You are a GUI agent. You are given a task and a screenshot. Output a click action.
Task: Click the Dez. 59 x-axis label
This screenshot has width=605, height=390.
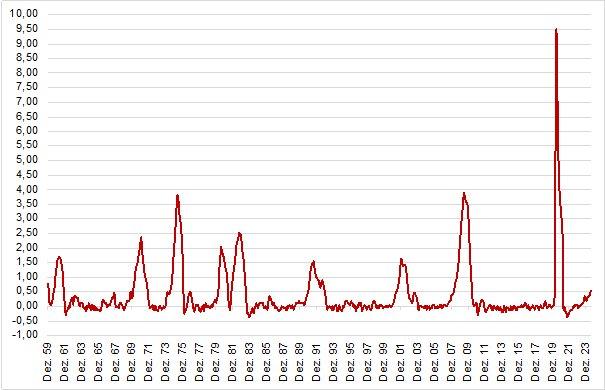click(48, 362)
